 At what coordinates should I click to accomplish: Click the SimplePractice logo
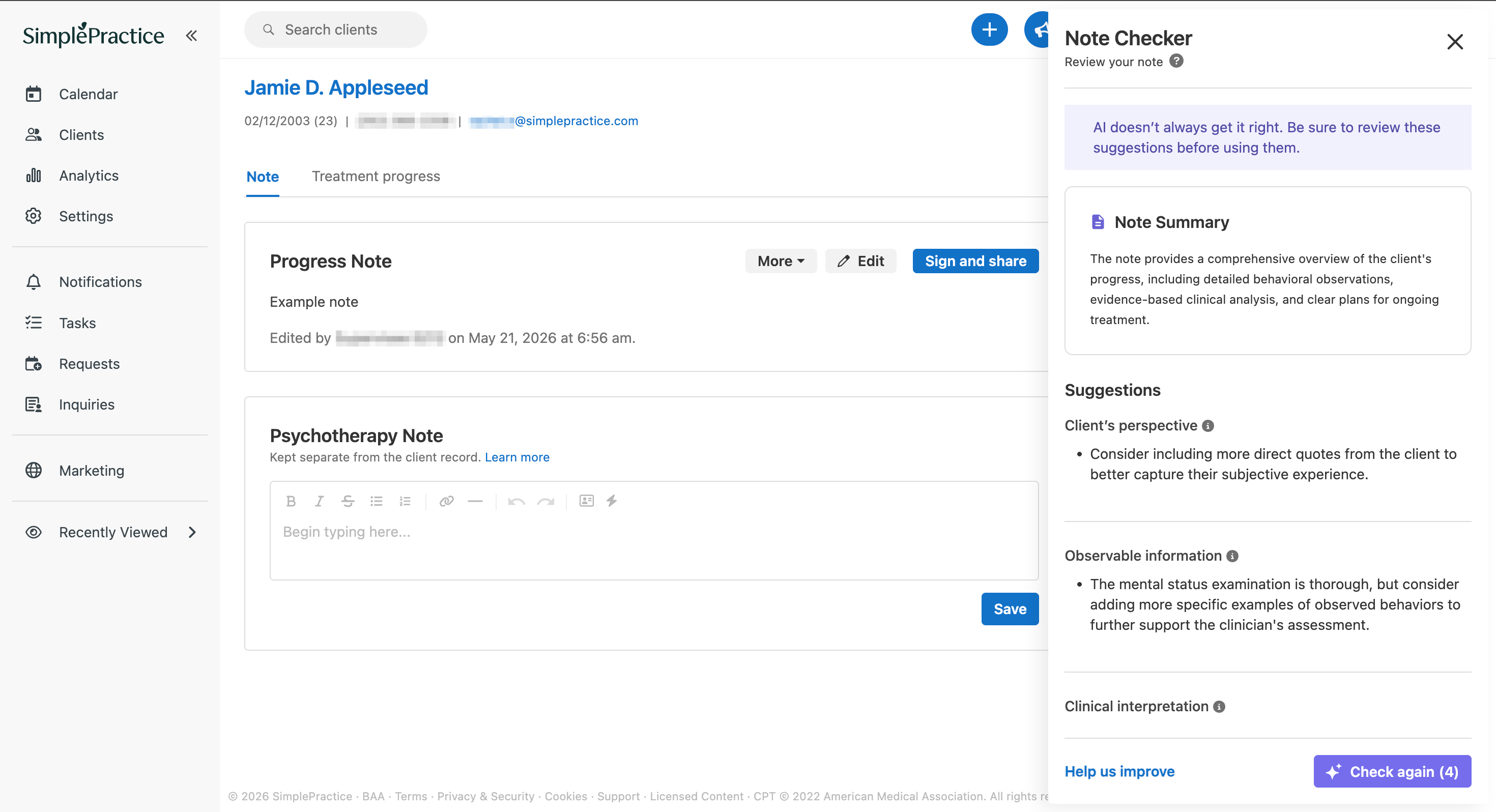click(x=94, y=35)
